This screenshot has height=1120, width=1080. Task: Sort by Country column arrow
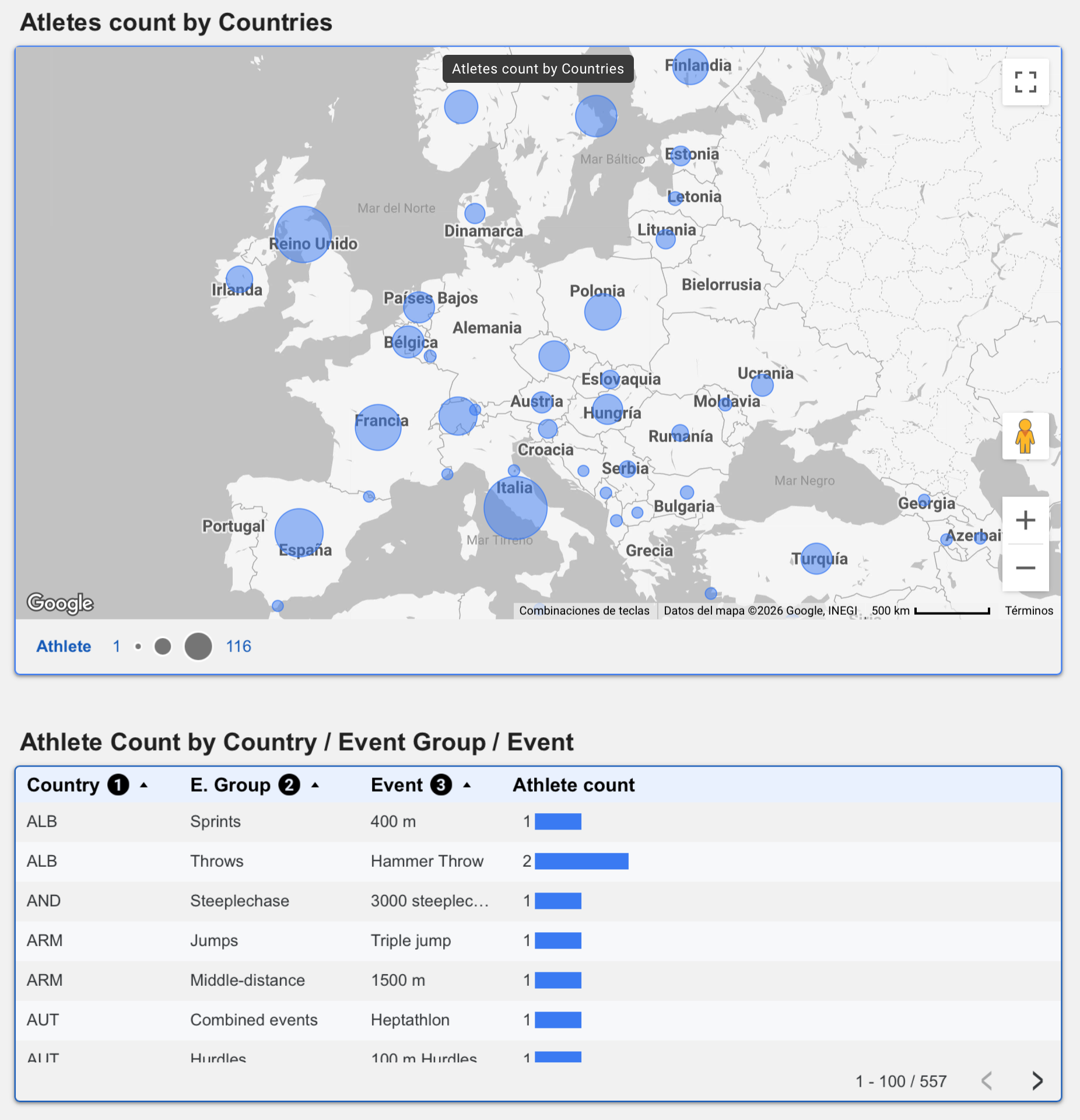(144, 785)
